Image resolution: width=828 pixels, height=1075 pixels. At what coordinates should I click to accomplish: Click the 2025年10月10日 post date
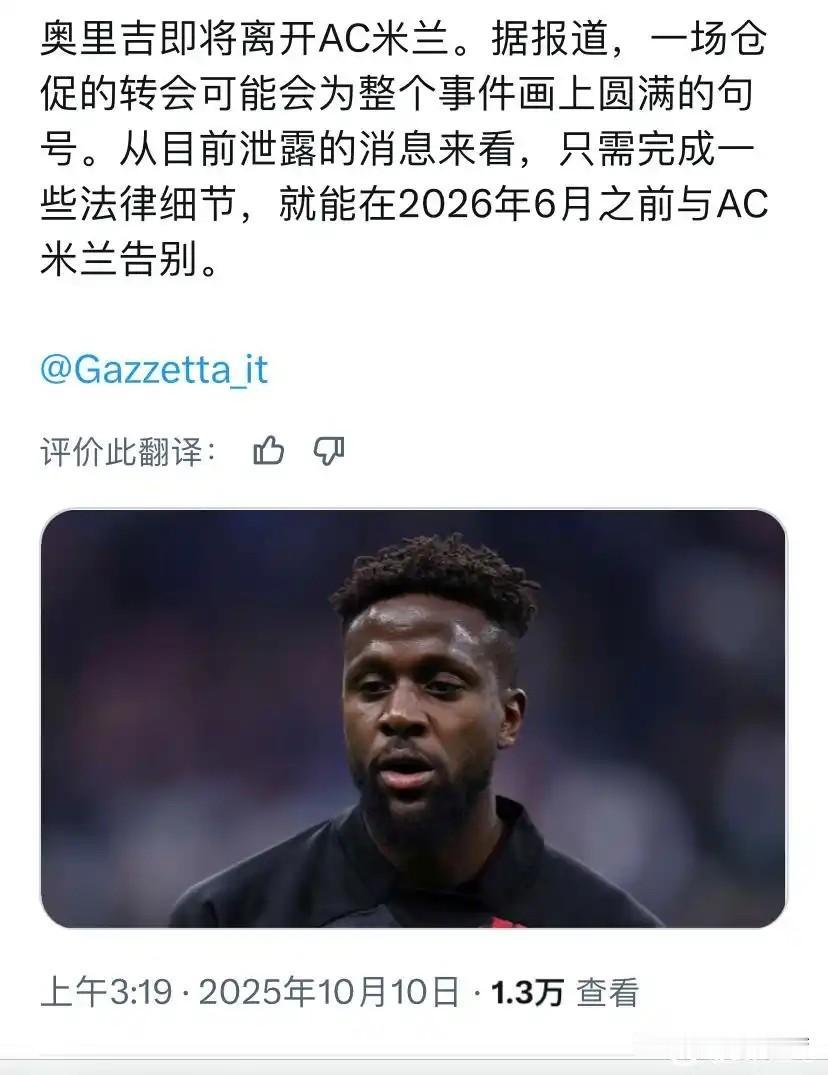tap(329, 992)
